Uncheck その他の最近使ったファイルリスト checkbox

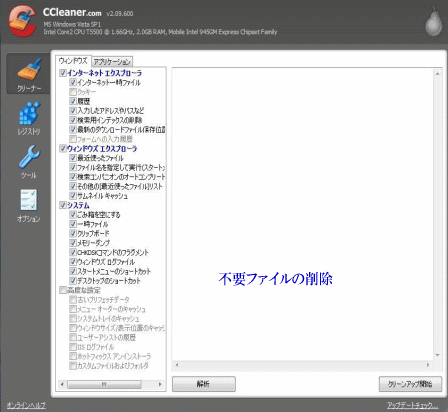pyautogui.click(x=73, y=186)
